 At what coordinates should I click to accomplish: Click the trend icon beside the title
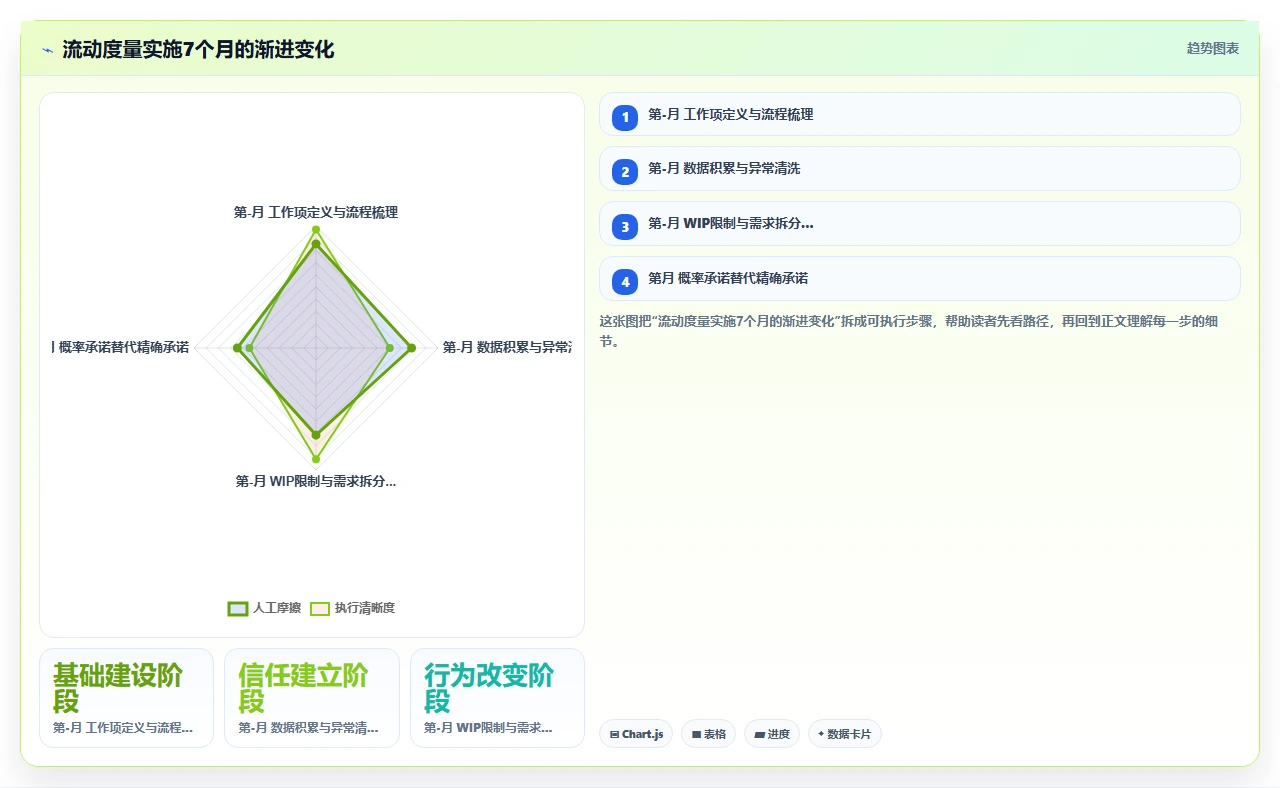point(47,50)
